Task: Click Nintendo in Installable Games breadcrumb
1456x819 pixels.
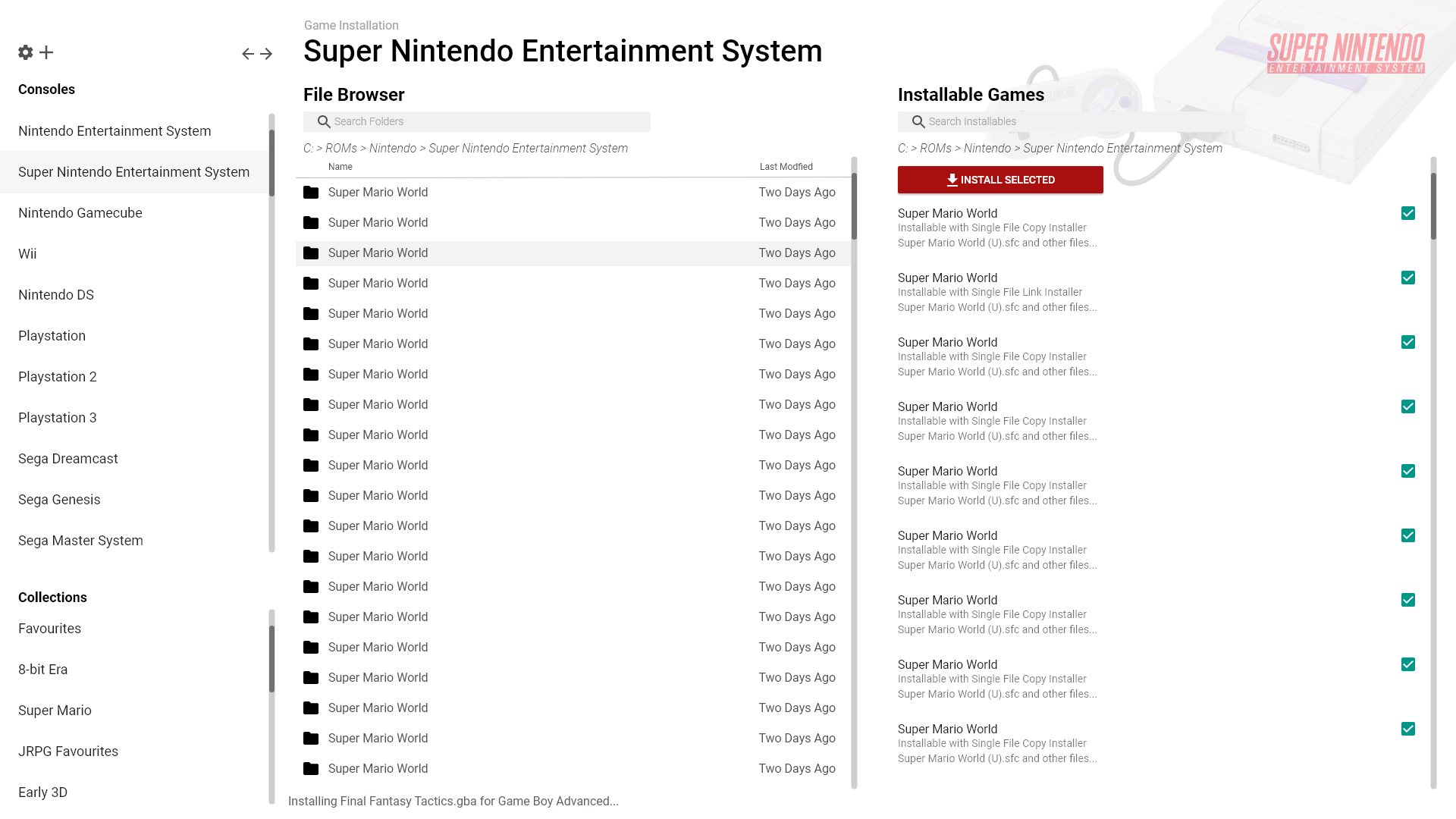Action: 987,149
